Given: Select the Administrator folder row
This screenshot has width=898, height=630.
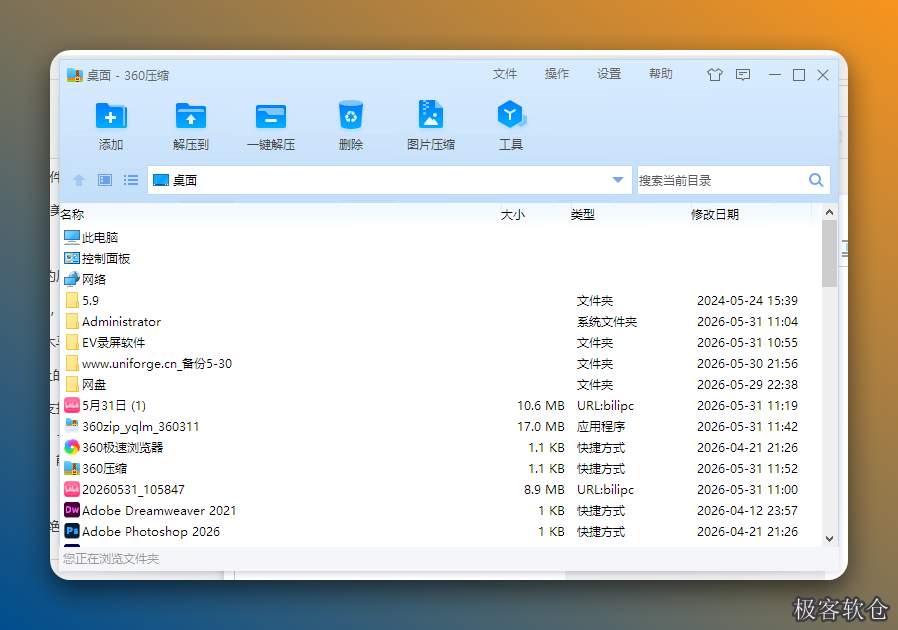Looking at the screenshot, I should 441,321.
